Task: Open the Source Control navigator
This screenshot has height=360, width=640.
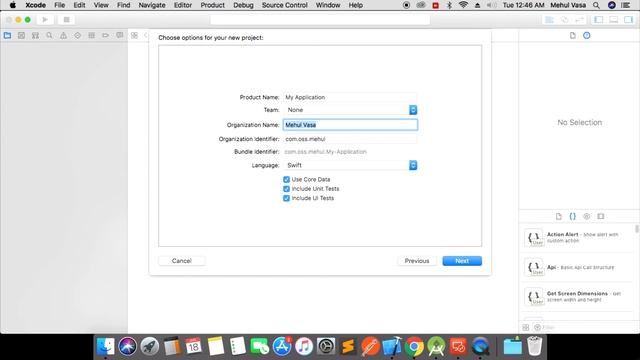Action: (x=21, y=36)
